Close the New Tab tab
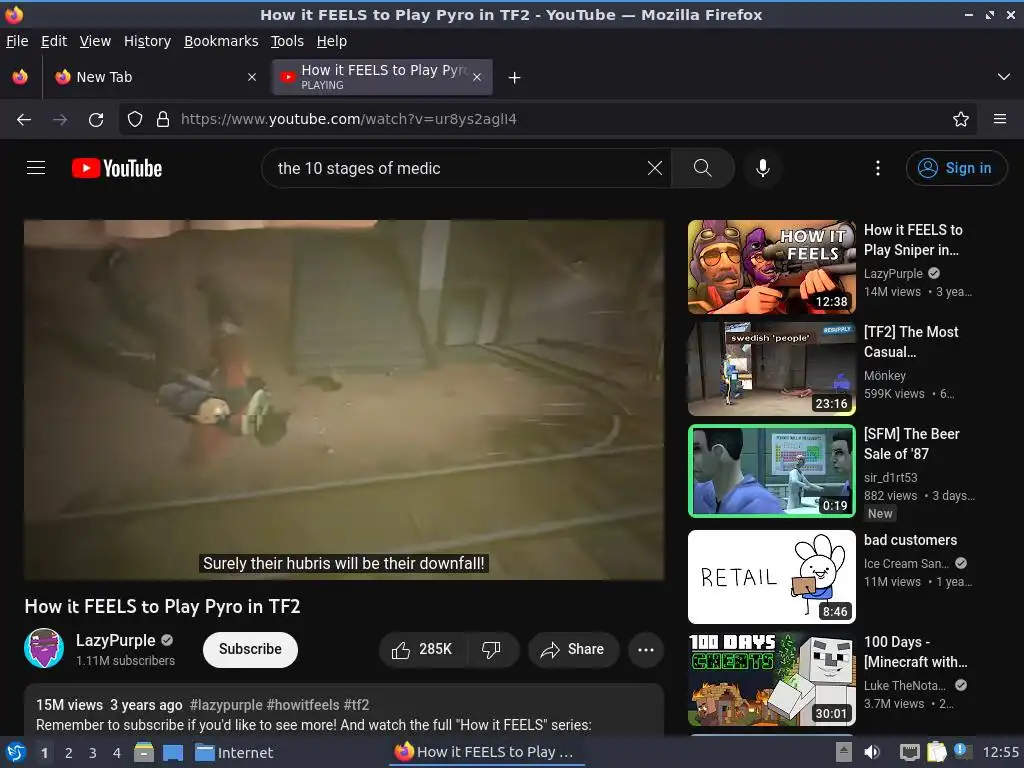 pyautogui.click(x=252, y=77)
